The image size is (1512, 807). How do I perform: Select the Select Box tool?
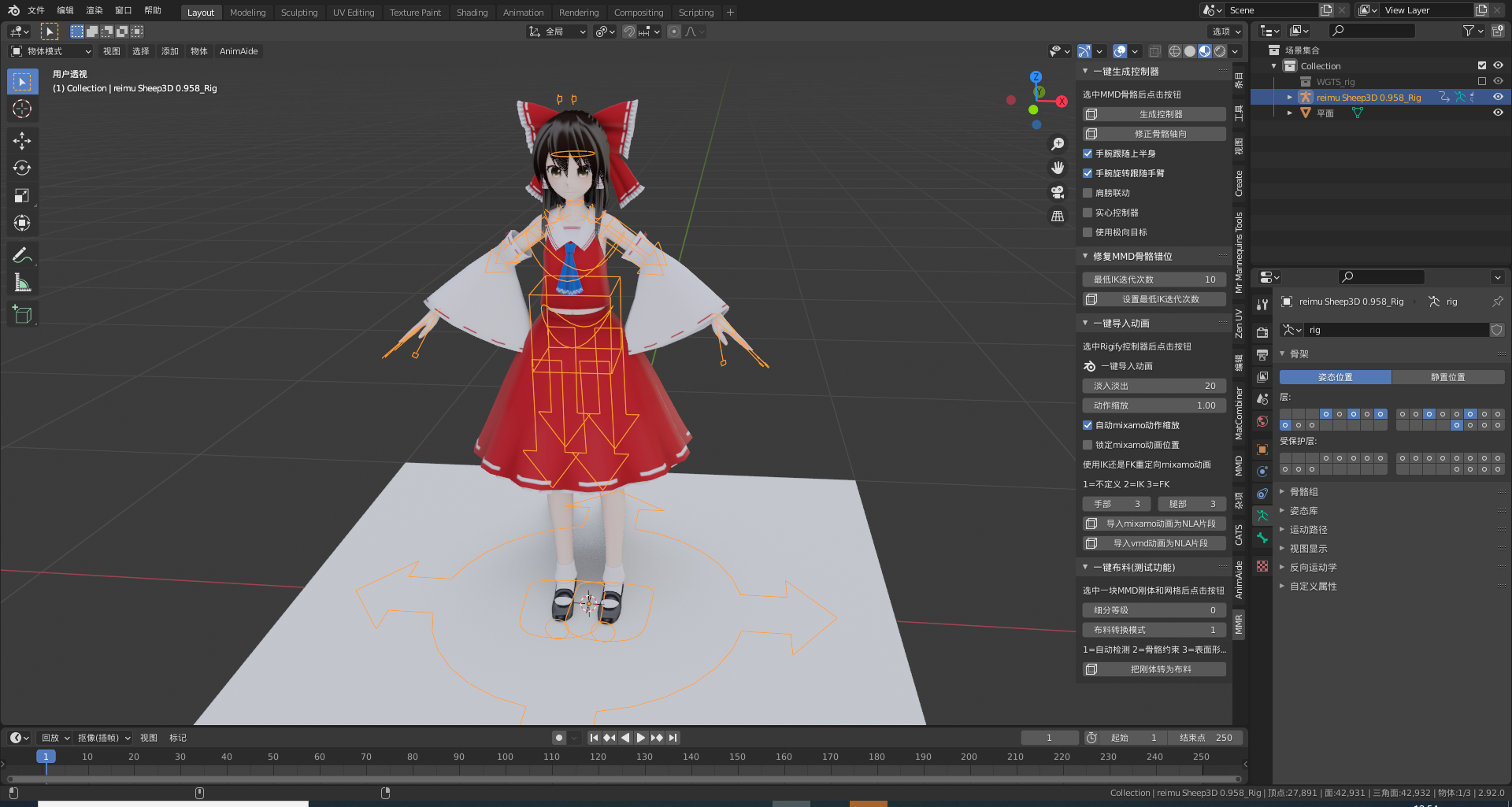coord(22,82)
